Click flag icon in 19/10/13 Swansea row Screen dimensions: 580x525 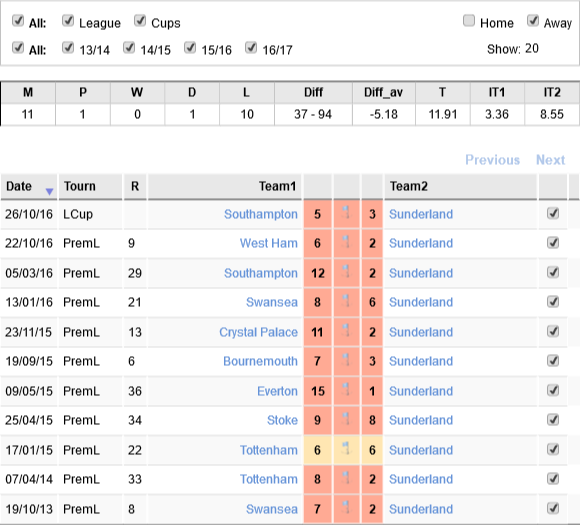pyautogui.click(x=346, y=507)
